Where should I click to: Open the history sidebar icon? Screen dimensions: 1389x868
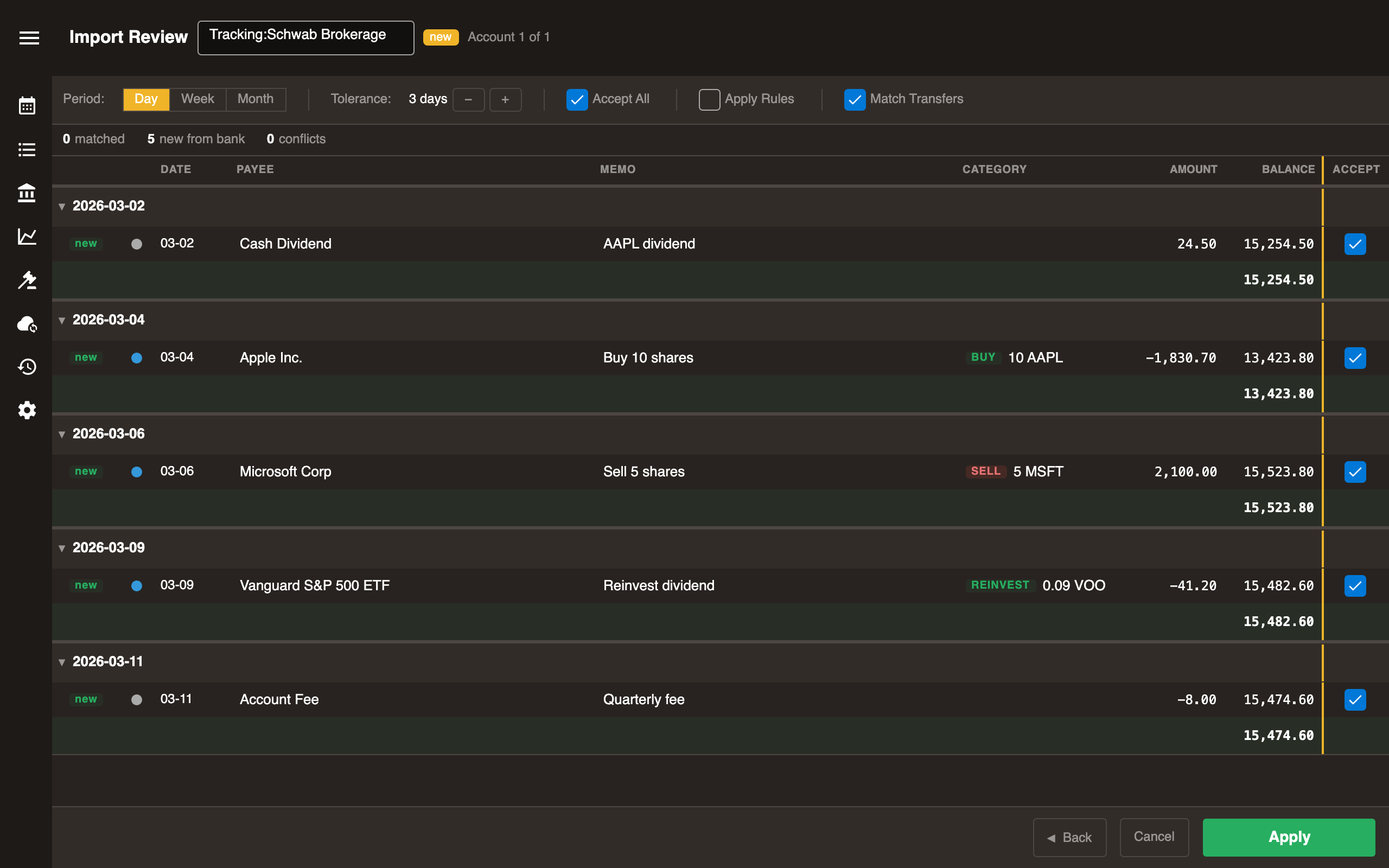click(27, 367)
